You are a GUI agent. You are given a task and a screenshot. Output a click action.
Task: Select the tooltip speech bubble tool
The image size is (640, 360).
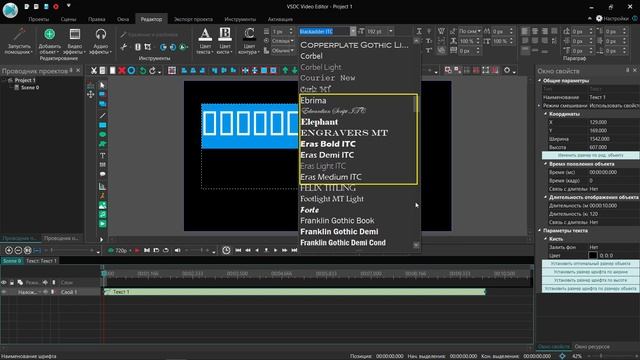point(102,174)
